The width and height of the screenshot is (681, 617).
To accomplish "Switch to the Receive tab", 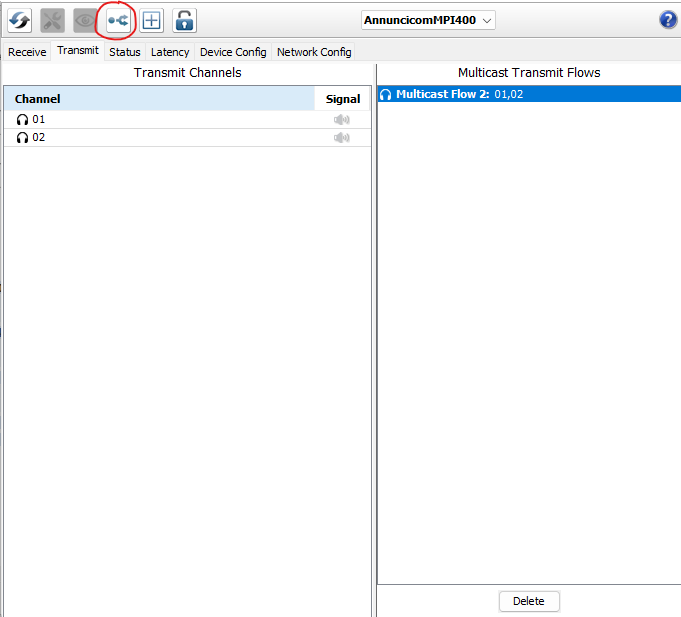I will pyautogui.click(x=27, y=52).
